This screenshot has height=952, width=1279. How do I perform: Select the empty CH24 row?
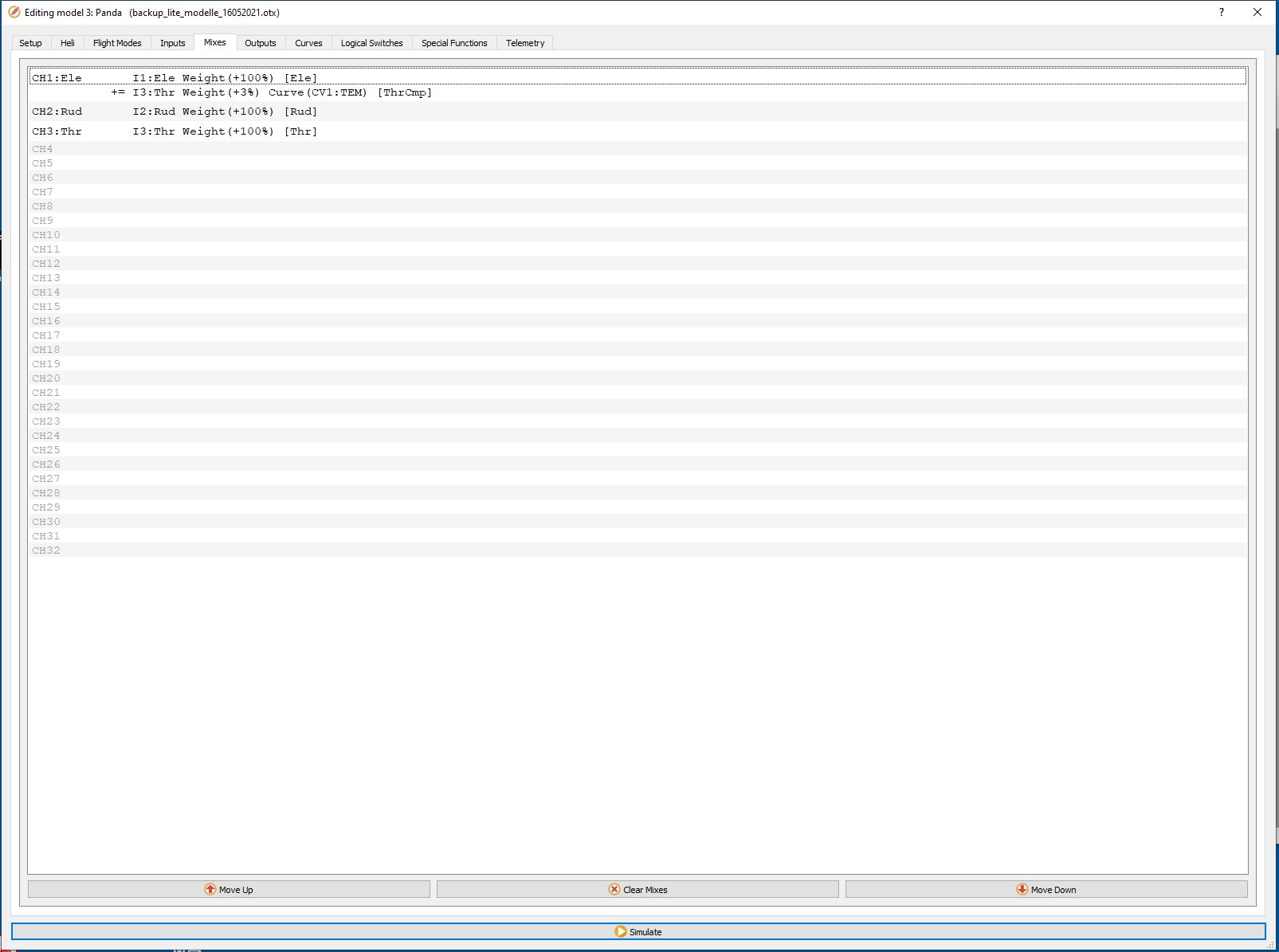(x=638, y=436)
